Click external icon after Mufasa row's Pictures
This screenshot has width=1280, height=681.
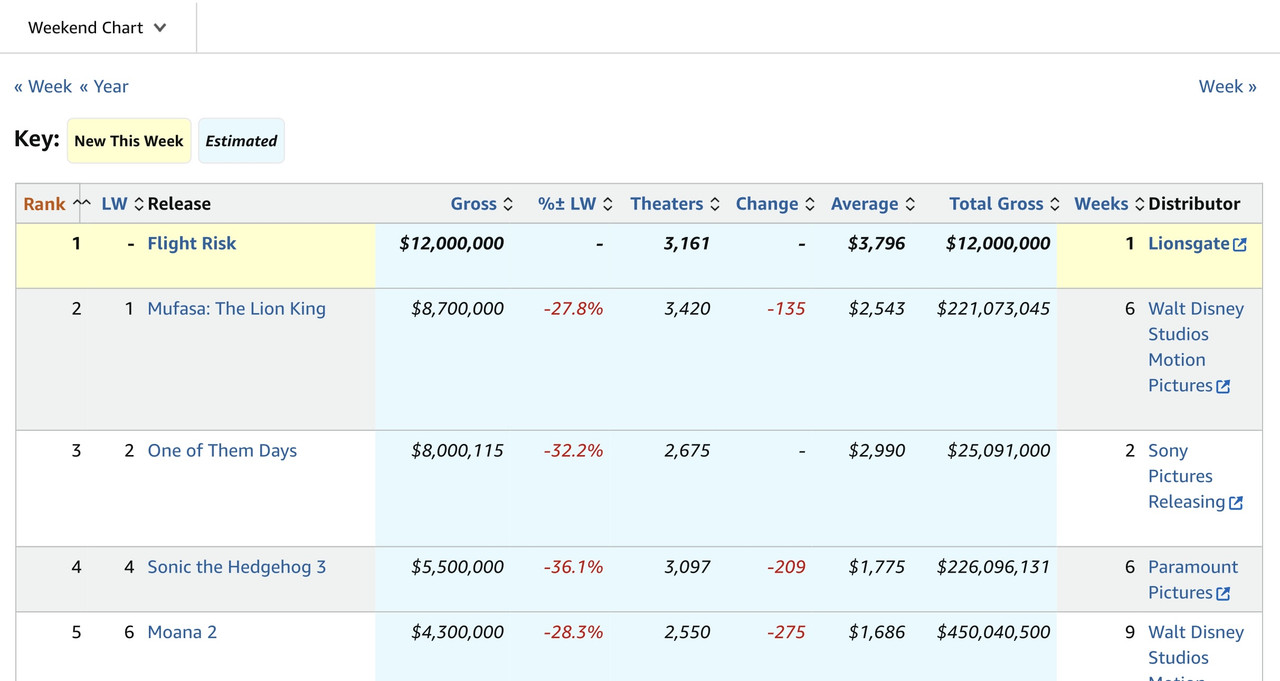[1223, 387]
